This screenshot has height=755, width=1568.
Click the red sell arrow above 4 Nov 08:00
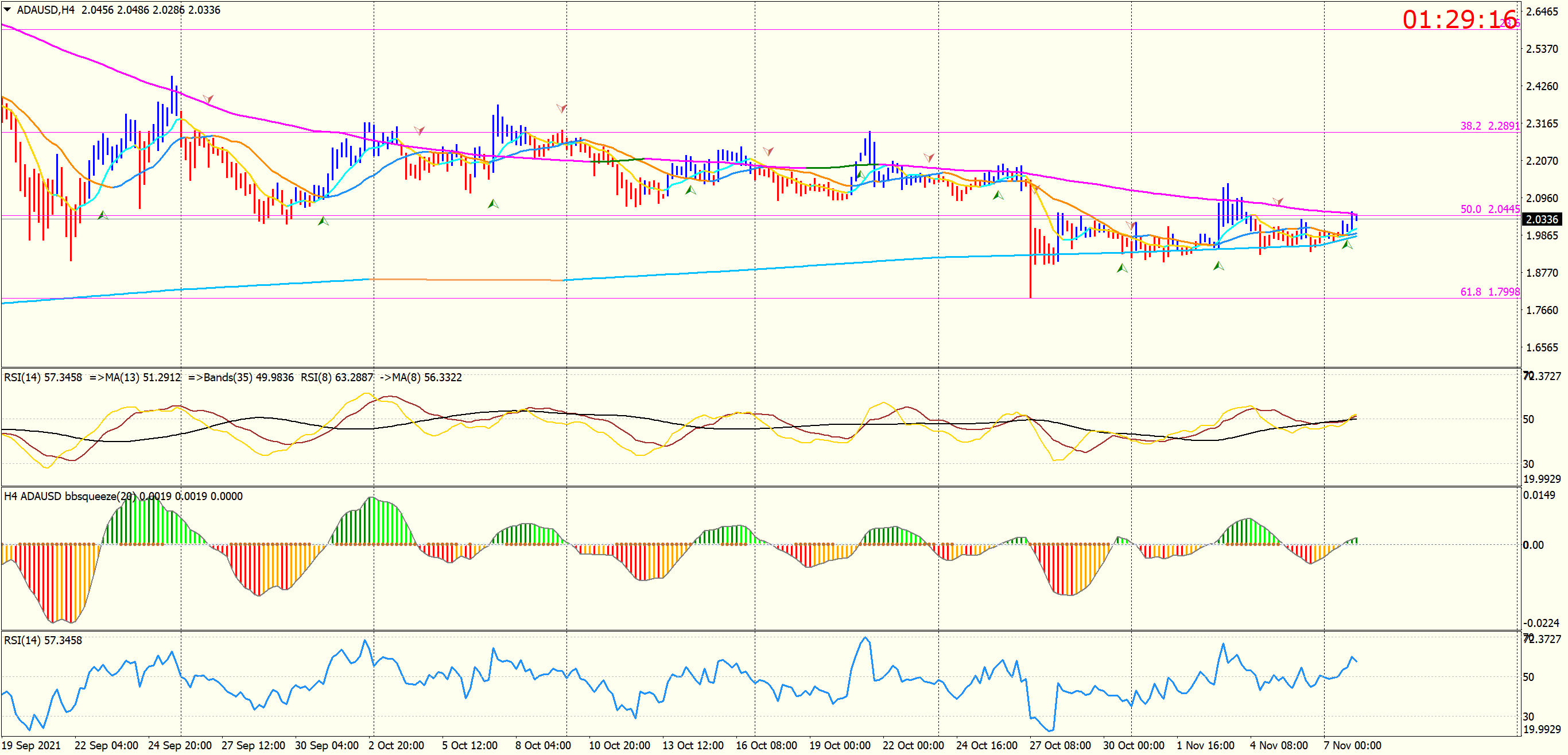pos(1278,201)
